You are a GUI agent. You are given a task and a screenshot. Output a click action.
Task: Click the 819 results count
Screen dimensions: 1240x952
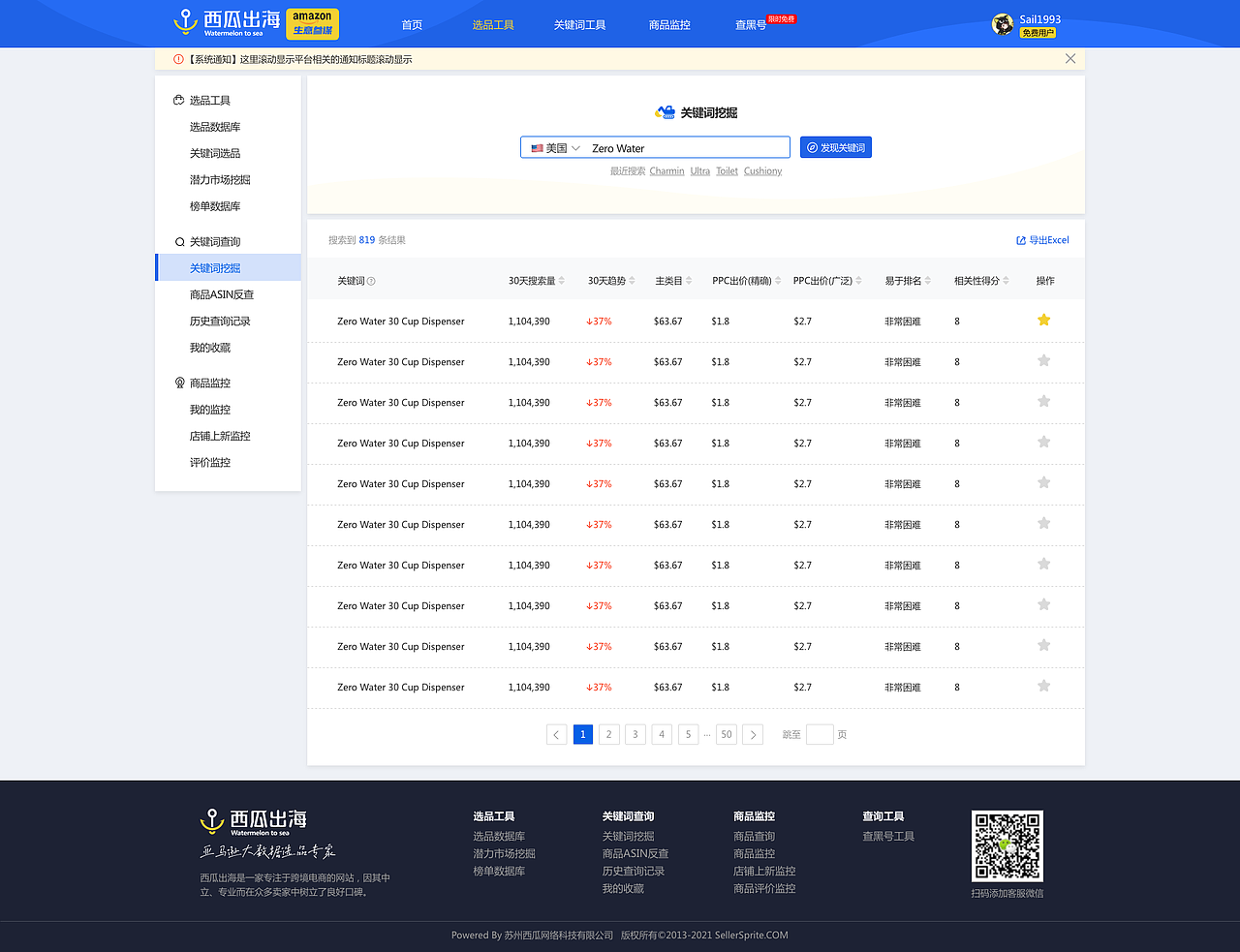367,240
